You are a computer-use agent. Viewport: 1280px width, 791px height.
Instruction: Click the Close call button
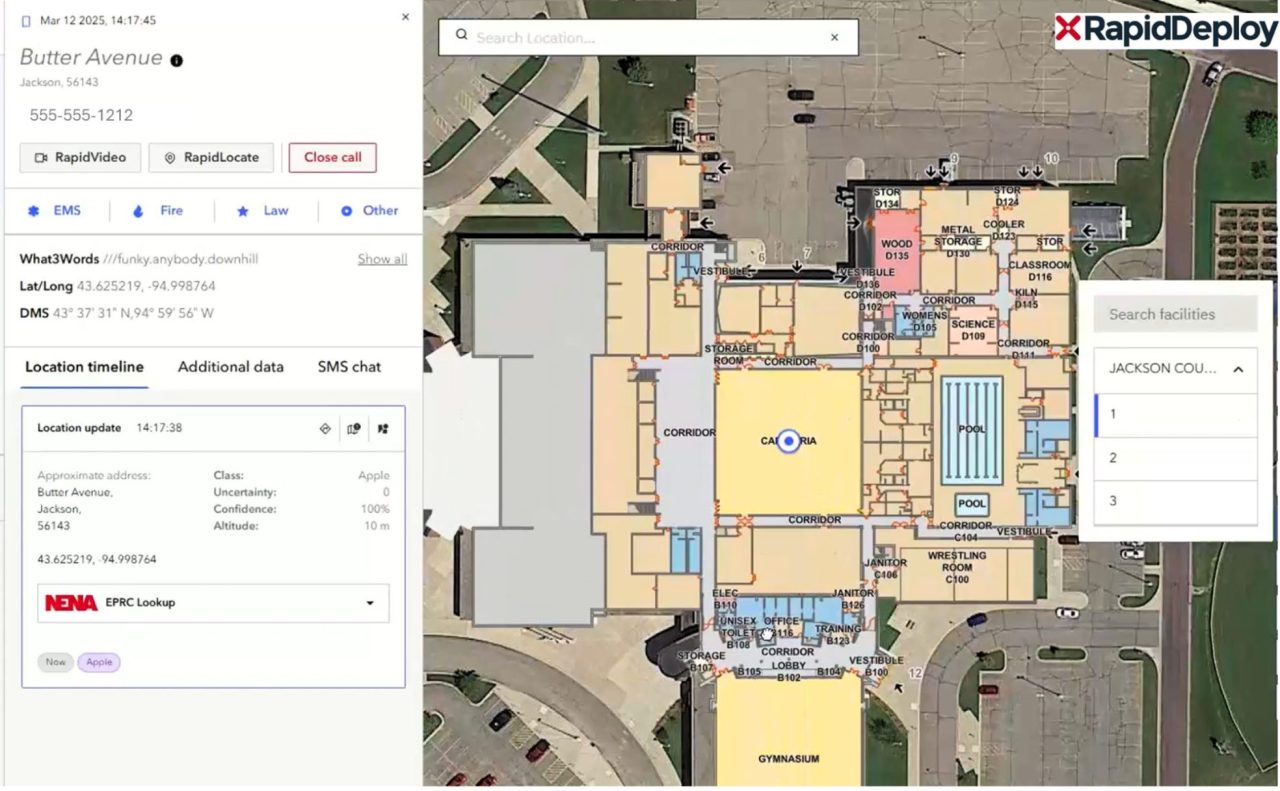[x=332, y=157]
